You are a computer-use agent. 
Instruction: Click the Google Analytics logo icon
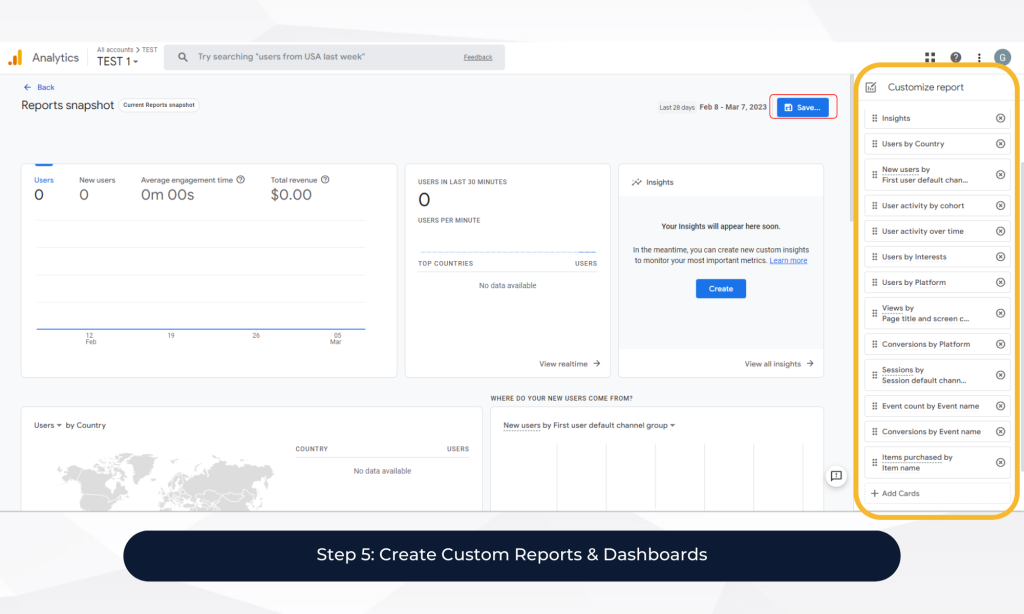click(x=15, y=58)
